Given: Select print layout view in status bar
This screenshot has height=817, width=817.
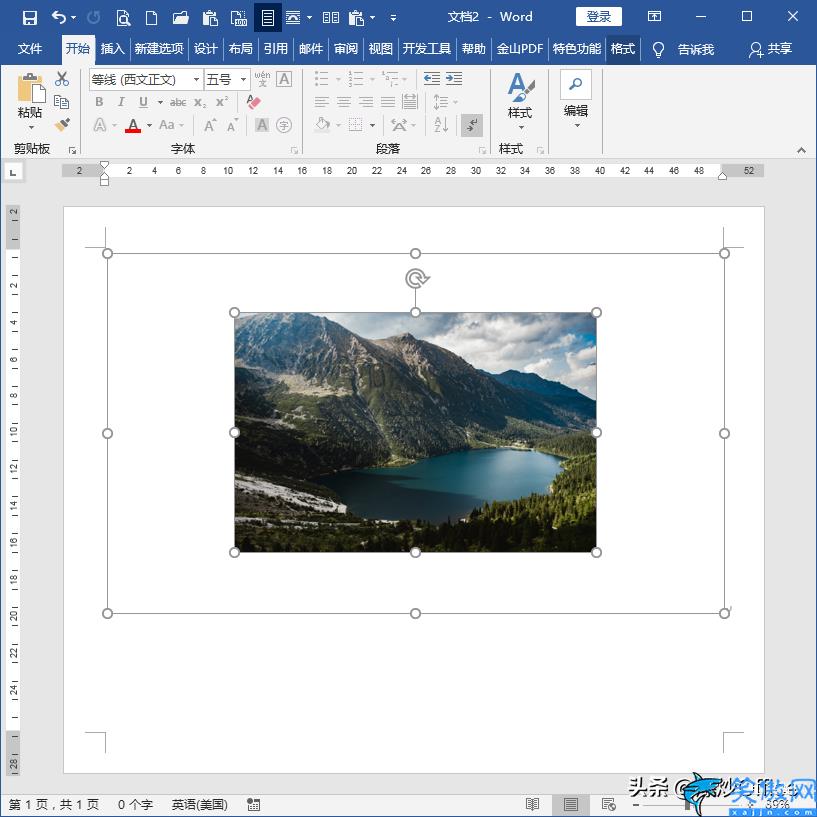Looking at the screenshot, I should point(571,804).
